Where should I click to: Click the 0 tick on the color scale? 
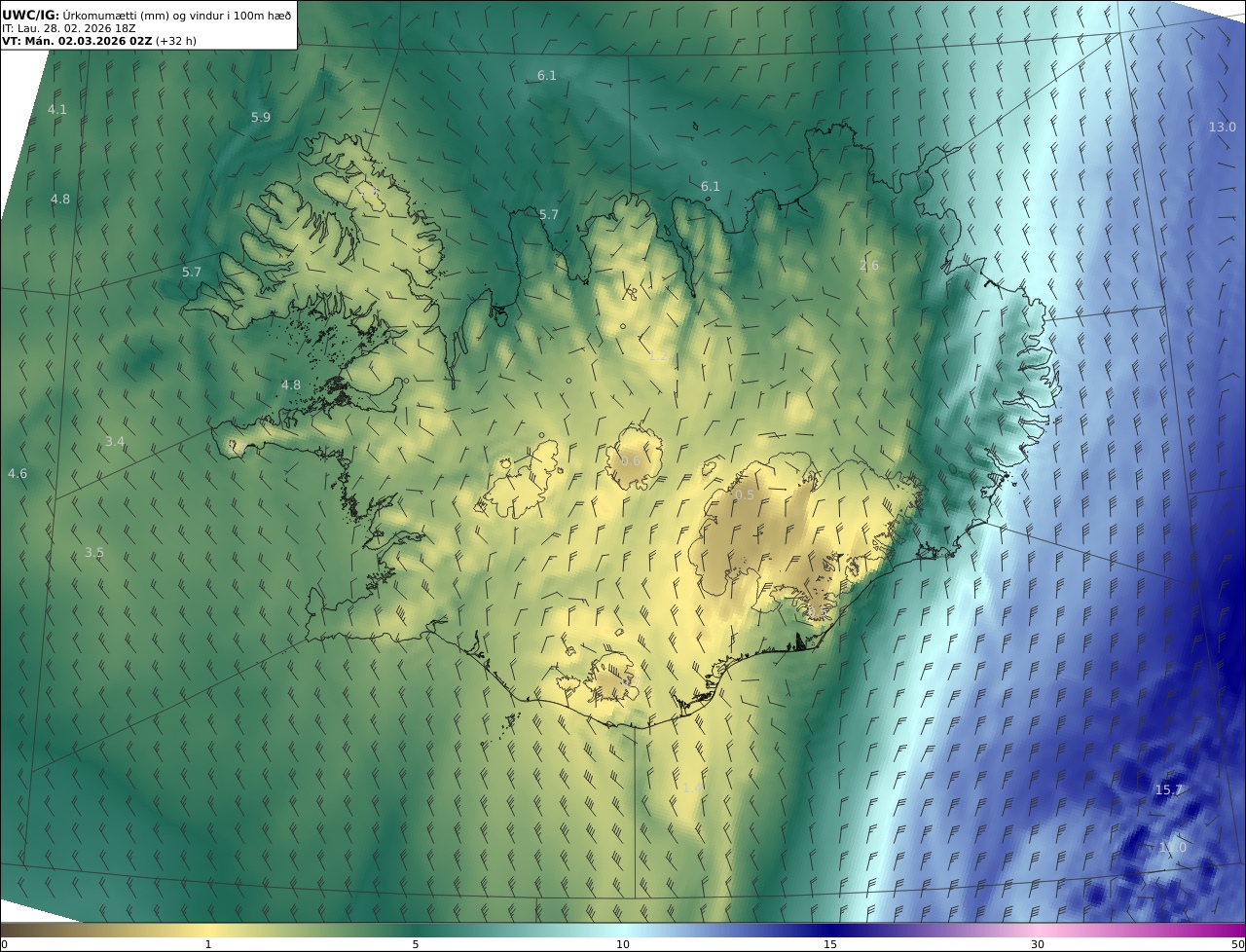tap(4, 944)
